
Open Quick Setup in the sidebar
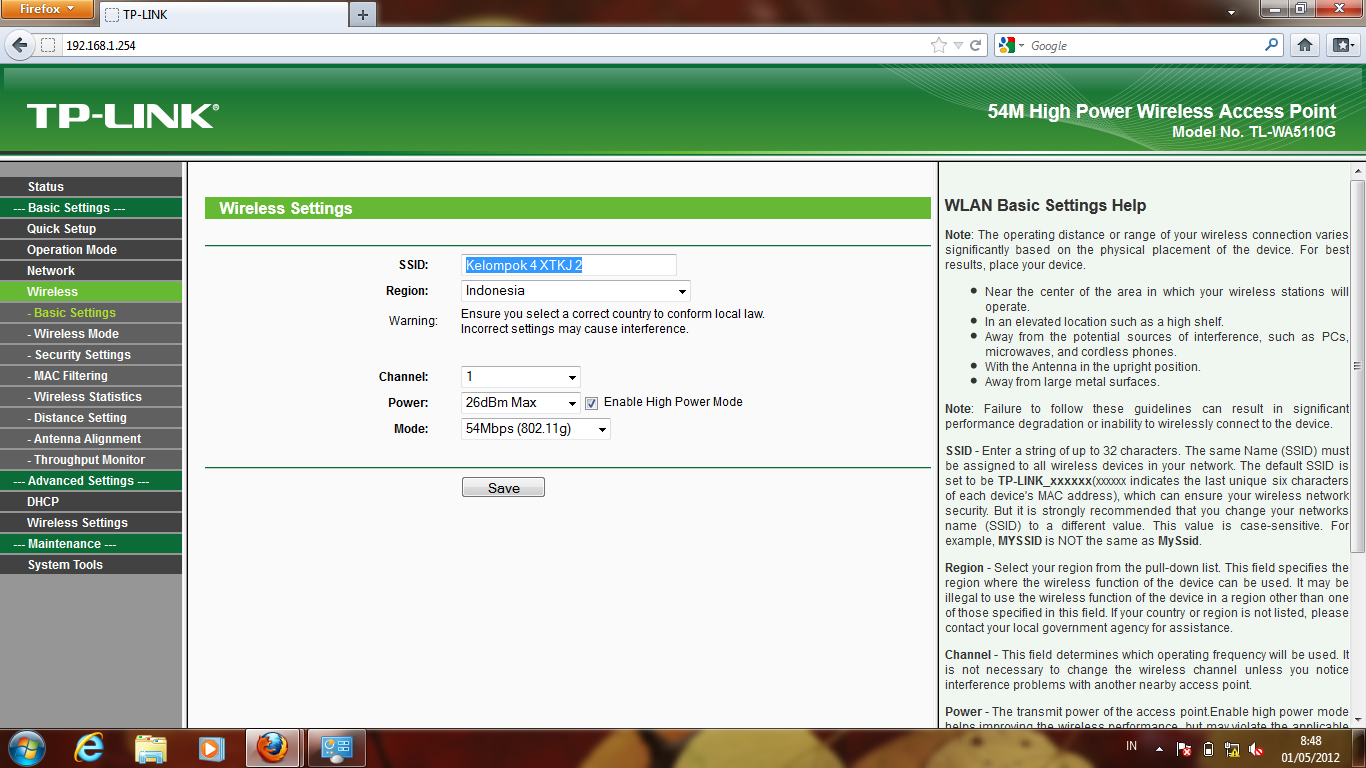[91, 229]
